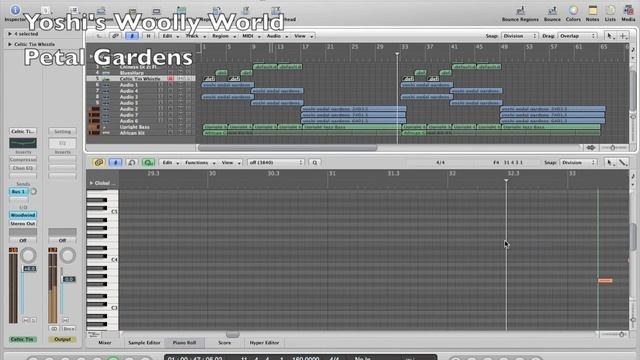The width and height of the screenshot is (640, 360).
Task: Click the Bnce button on Output strip
Action: click(x=69, y=329)
